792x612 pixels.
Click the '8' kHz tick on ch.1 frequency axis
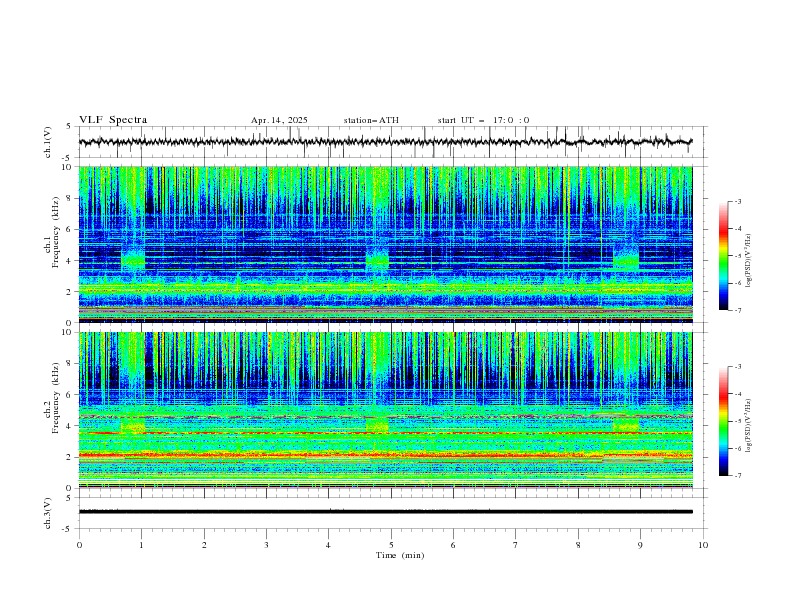(70, 198)
